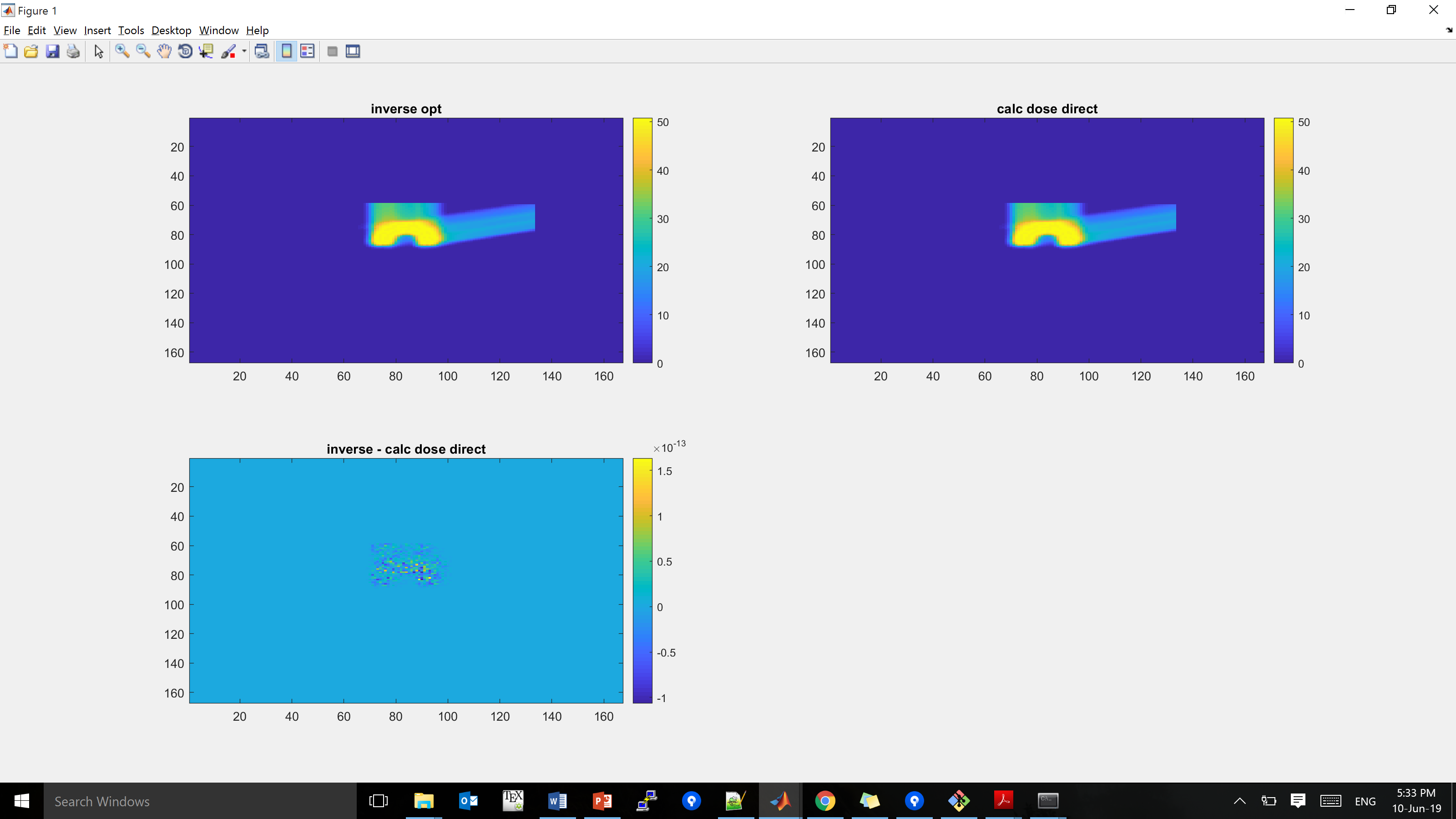
Task: Activate the Link Plot feature
Action: tap(262, 51)
